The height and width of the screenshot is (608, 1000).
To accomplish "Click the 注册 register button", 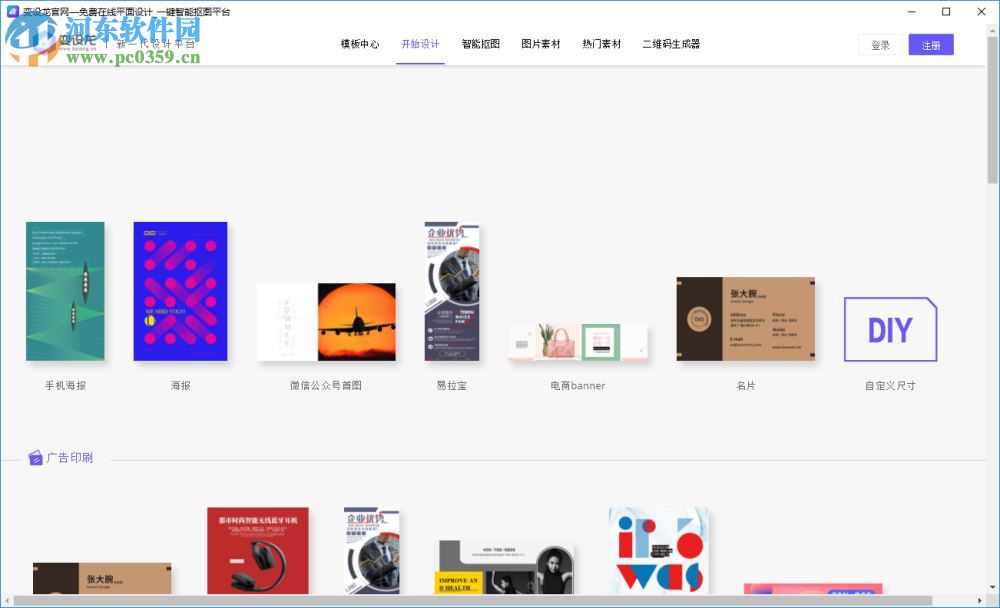I will pos(931,44).
